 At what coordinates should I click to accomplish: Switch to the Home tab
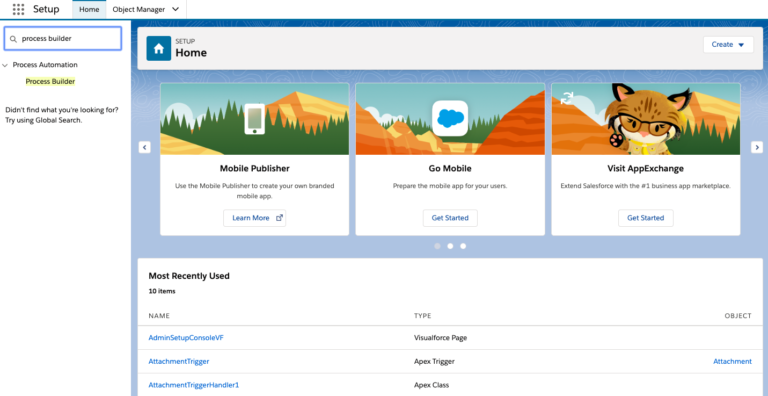coord(89,9)
